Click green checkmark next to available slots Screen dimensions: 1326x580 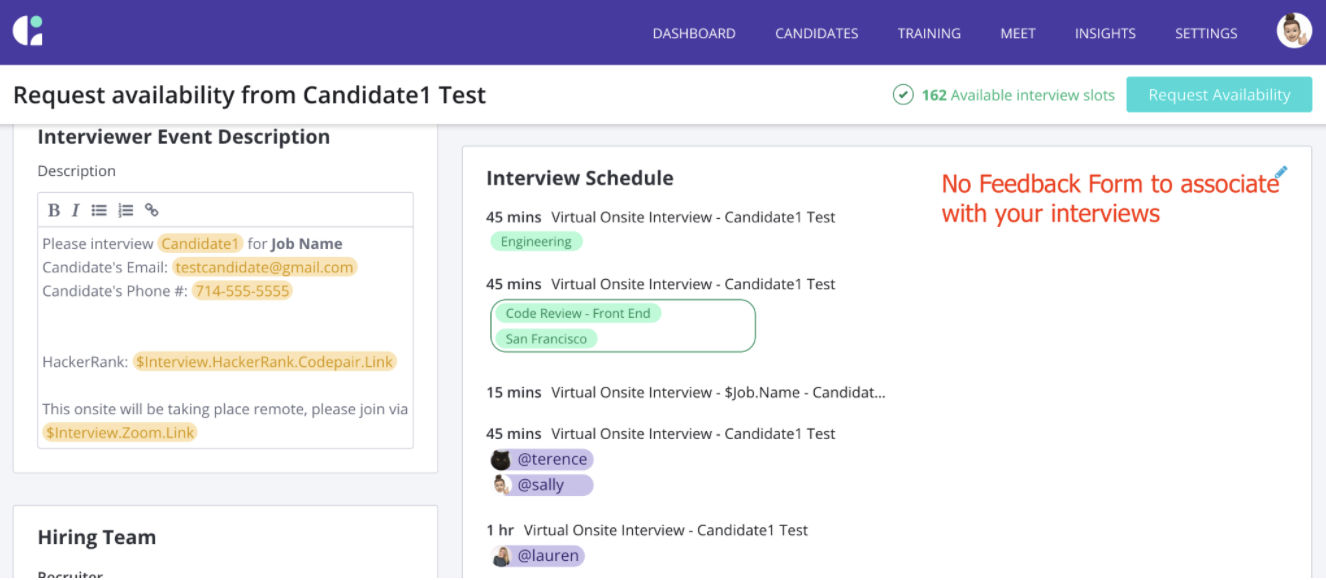click(903, 95)
